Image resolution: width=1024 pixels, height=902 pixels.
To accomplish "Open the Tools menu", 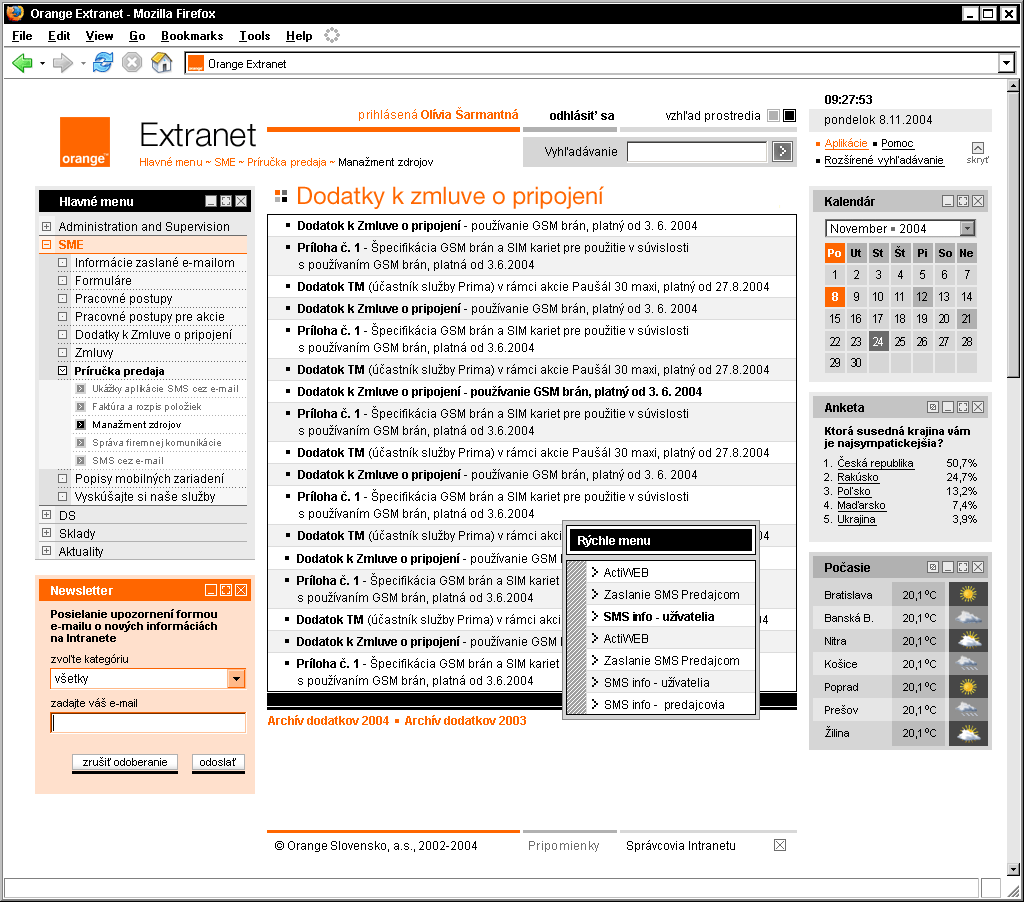I will (254, 36).
